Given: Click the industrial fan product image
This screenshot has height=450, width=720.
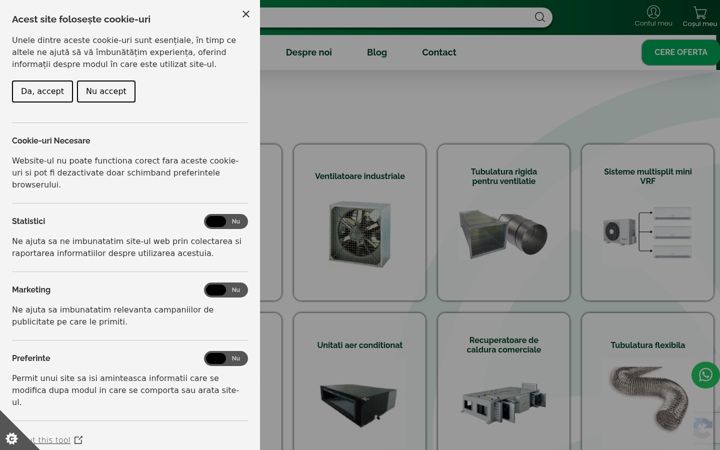Looking at the screenshot, I should click(x=360, y=234).
